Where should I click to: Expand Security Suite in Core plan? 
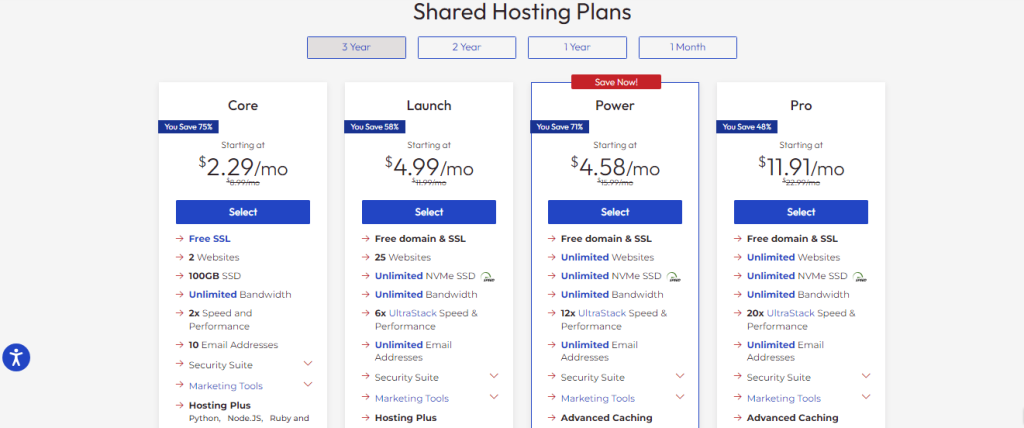click(308, 364)
